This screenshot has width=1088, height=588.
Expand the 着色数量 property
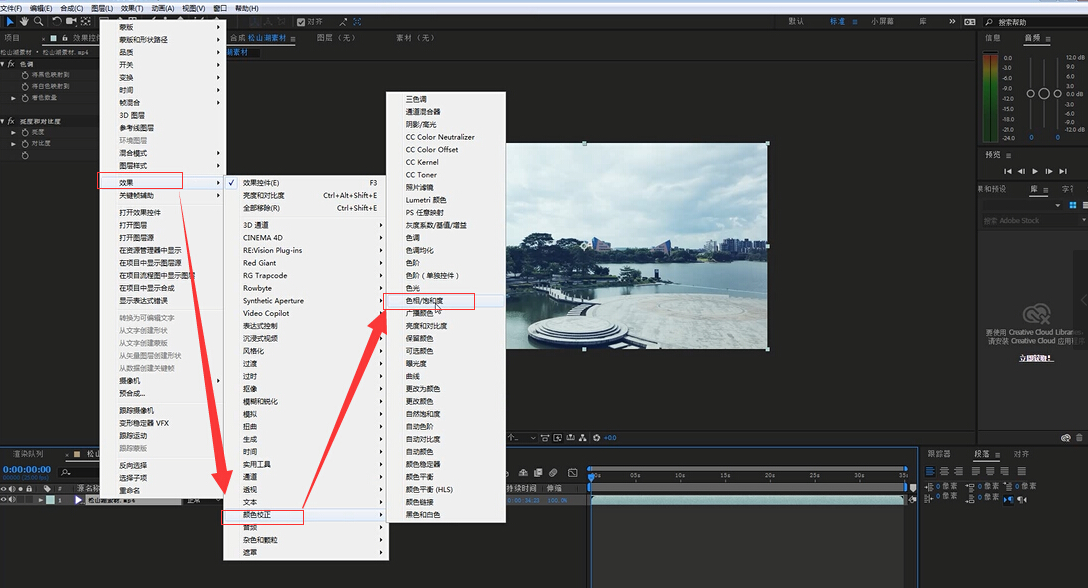(x=13, y=98)
